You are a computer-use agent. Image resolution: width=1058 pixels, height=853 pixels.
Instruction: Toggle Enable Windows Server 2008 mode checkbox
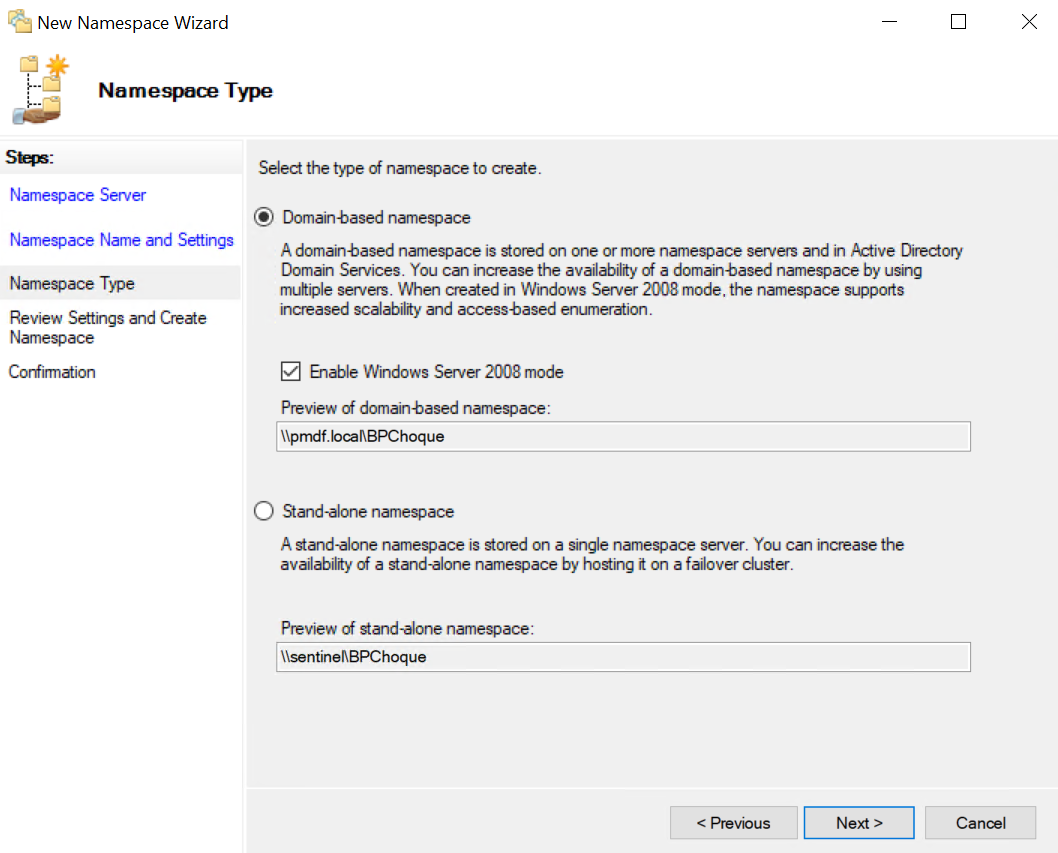(291, 372)
